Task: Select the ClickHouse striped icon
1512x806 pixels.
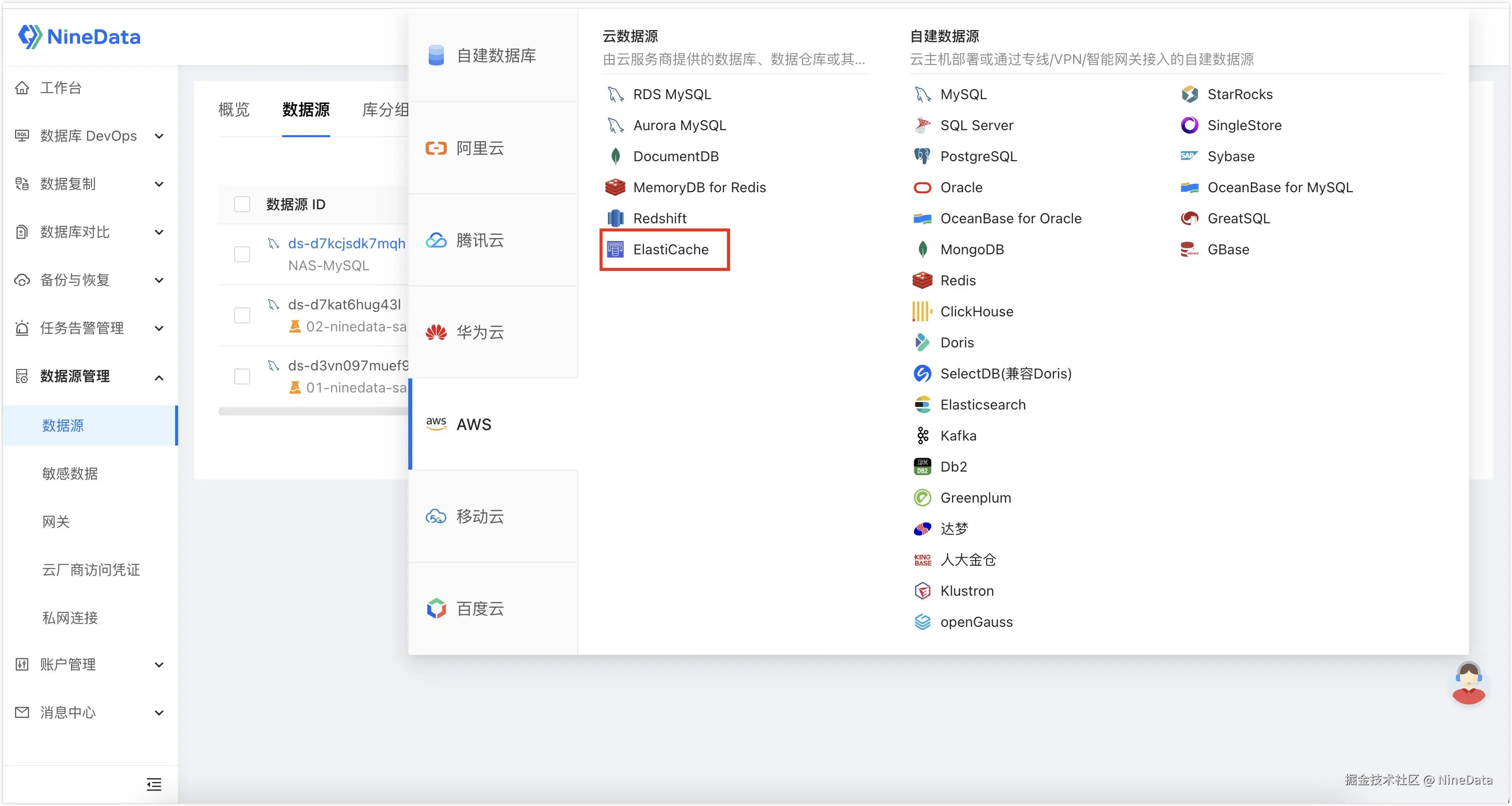Action: (x=922, y=311)
